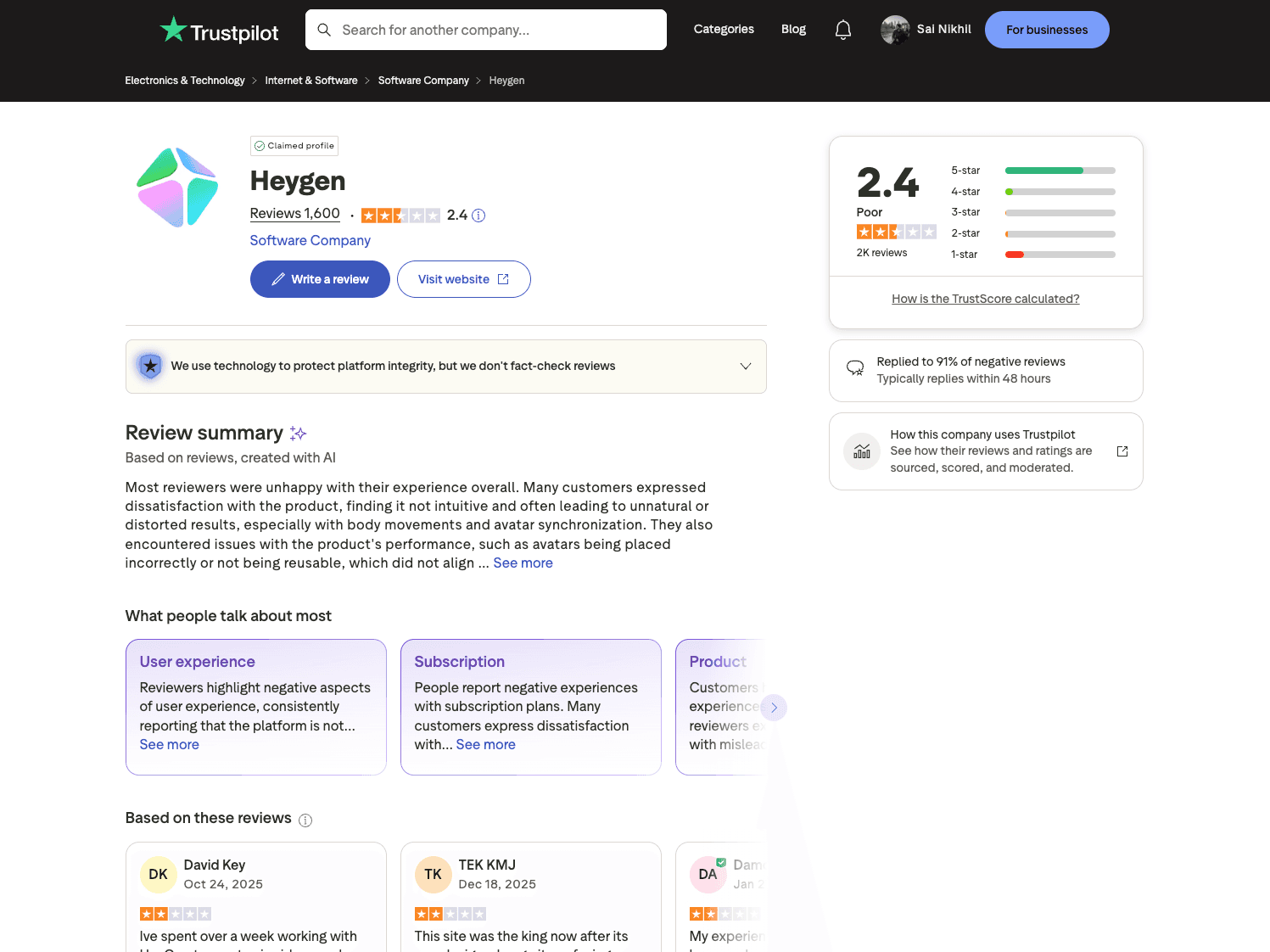Click the bar chart icon in Trustpilot usage card
The height and width of the screenshot is (952, 1270).
point(862,451)
